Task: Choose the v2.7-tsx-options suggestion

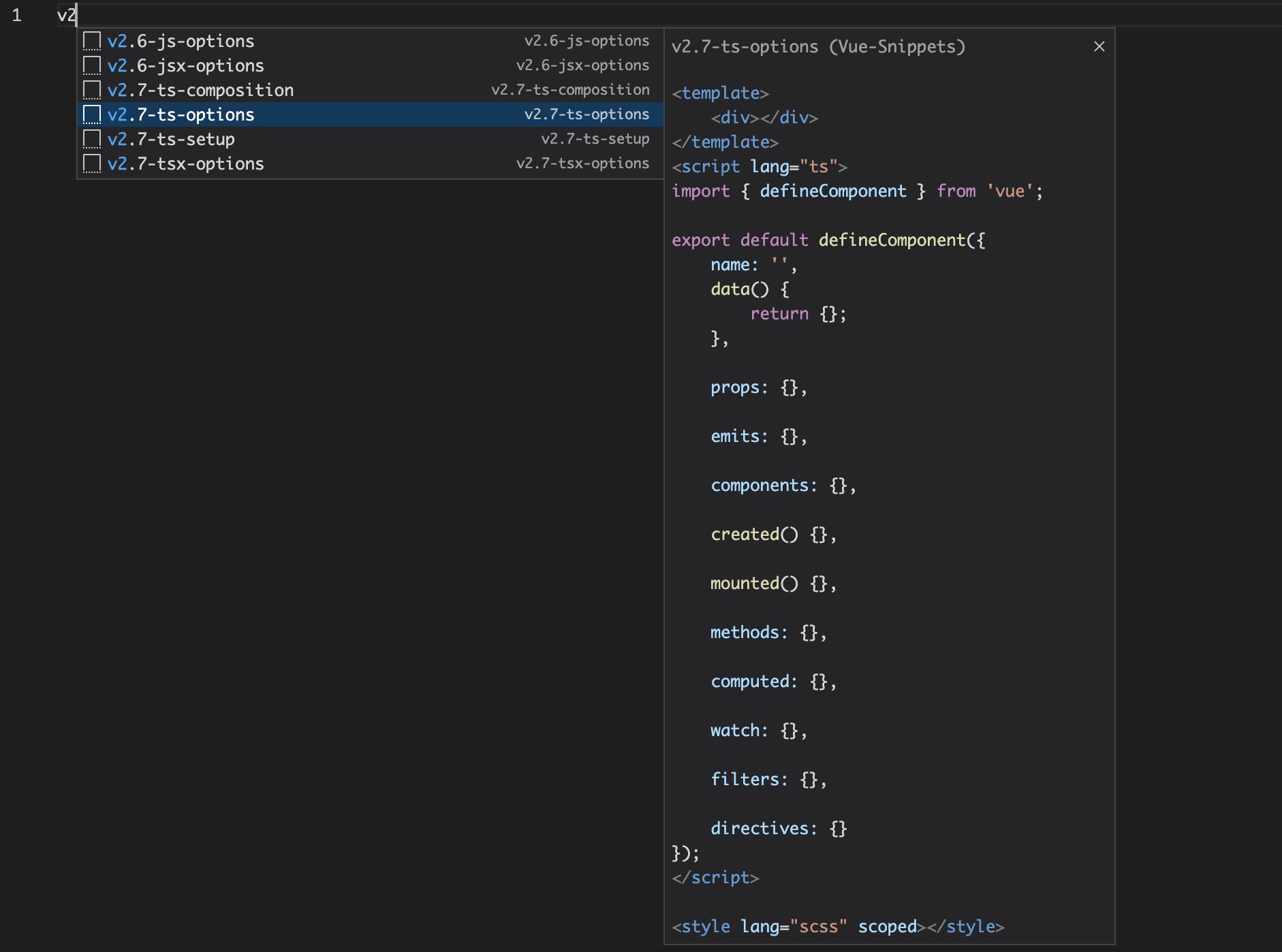Action: (x=185, y=164)
